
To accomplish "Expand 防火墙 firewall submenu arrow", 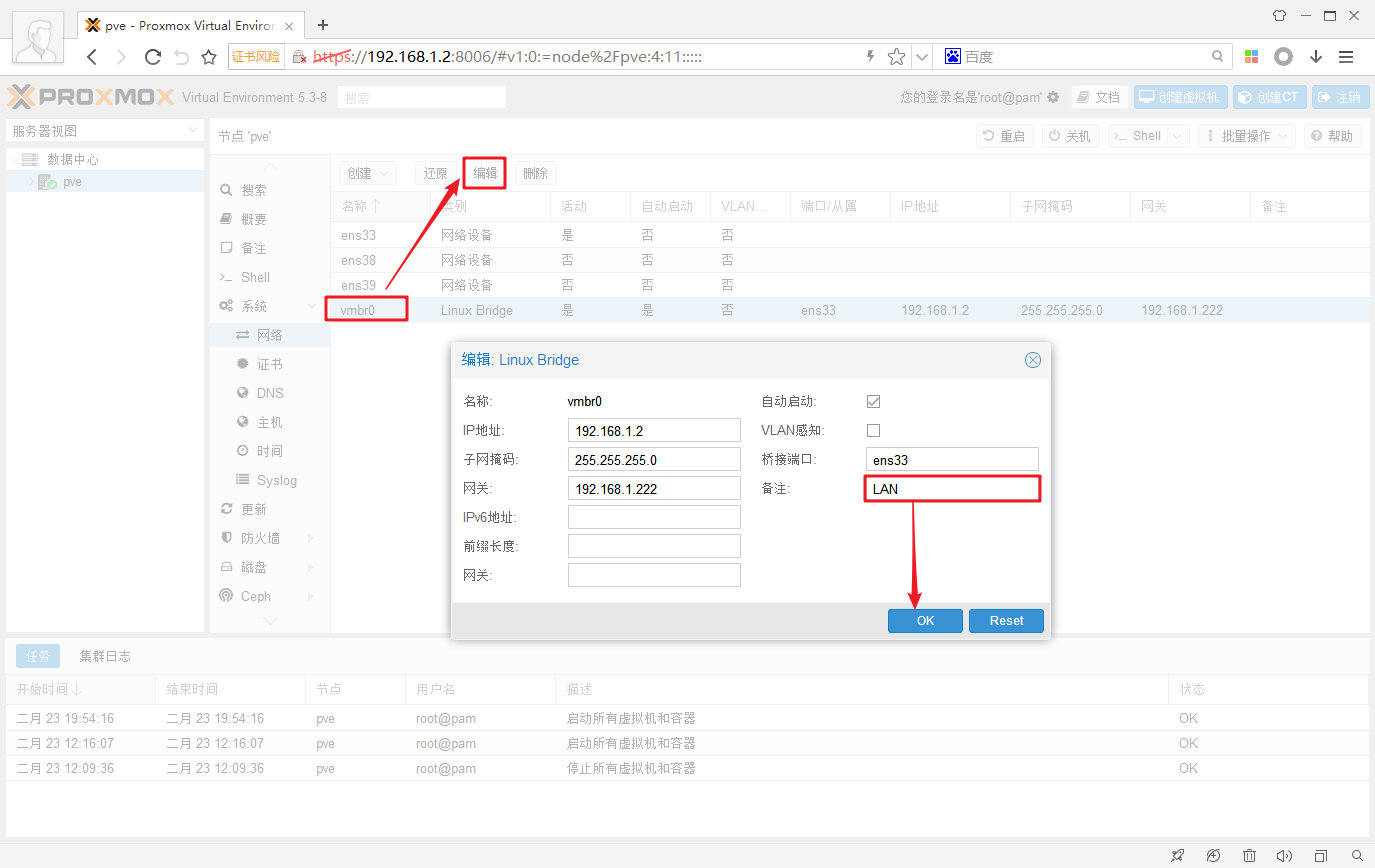I will (311, 538).
